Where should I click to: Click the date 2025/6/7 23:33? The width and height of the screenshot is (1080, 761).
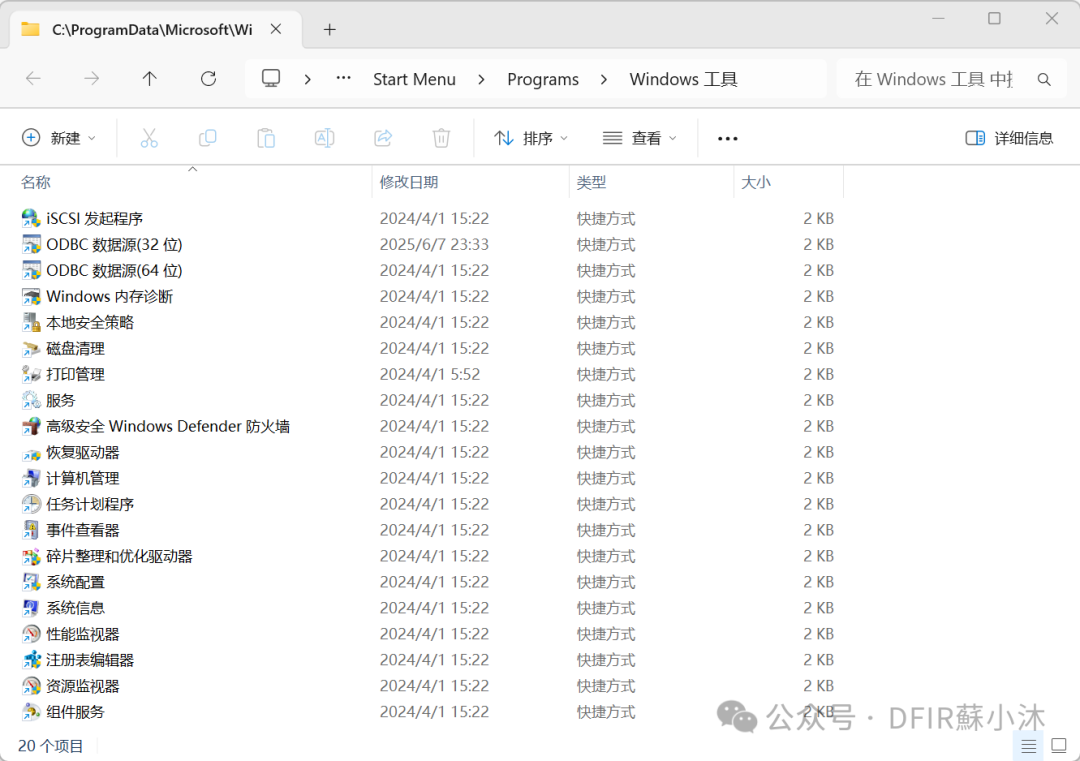(434, 244)
